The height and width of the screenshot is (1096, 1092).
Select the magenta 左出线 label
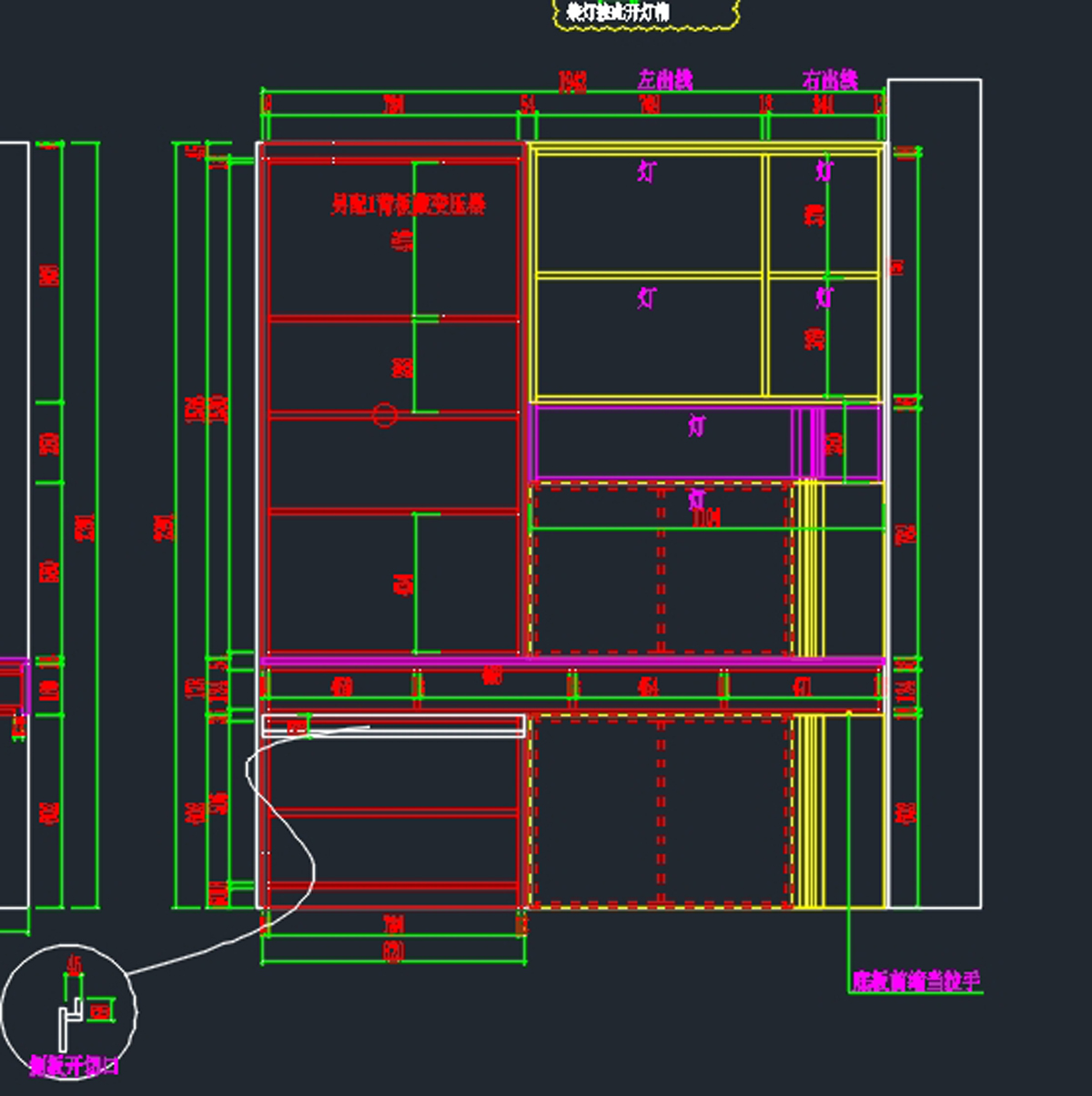click(665, 80)
